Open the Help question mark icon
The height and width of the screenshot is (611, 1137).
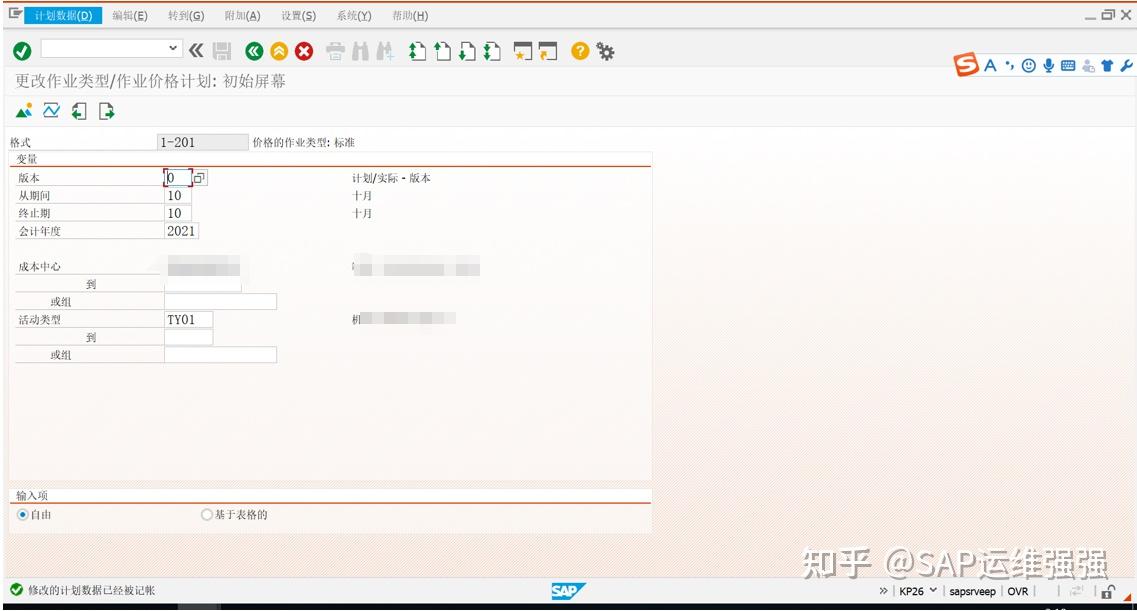click(580, 50)
